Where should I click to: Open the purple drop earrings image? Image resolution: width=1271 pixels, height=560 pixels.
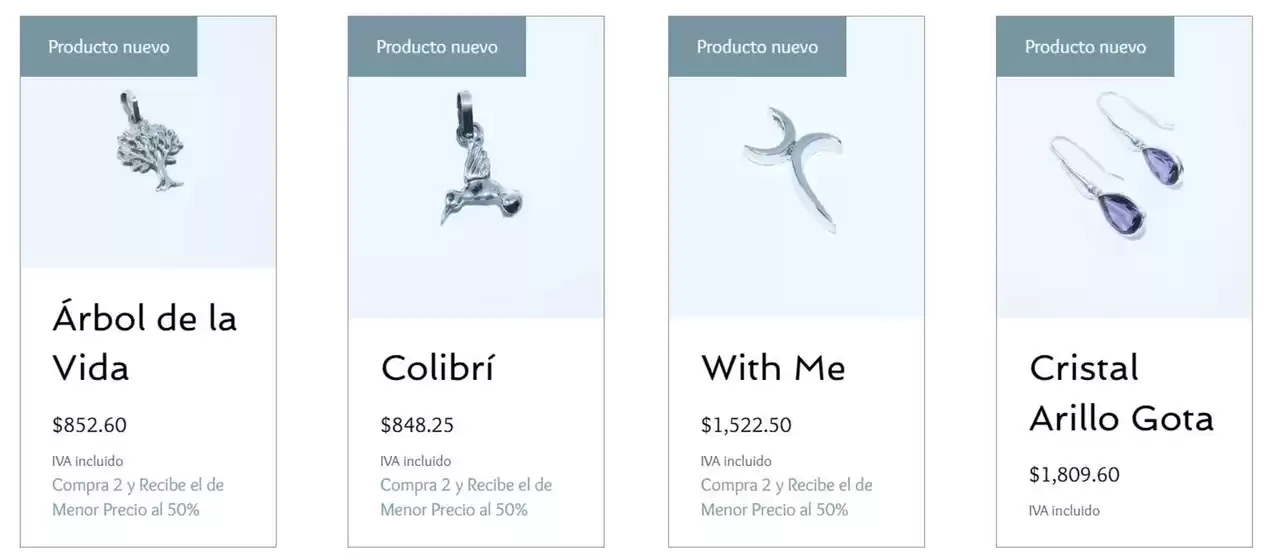click(1118, 165)
